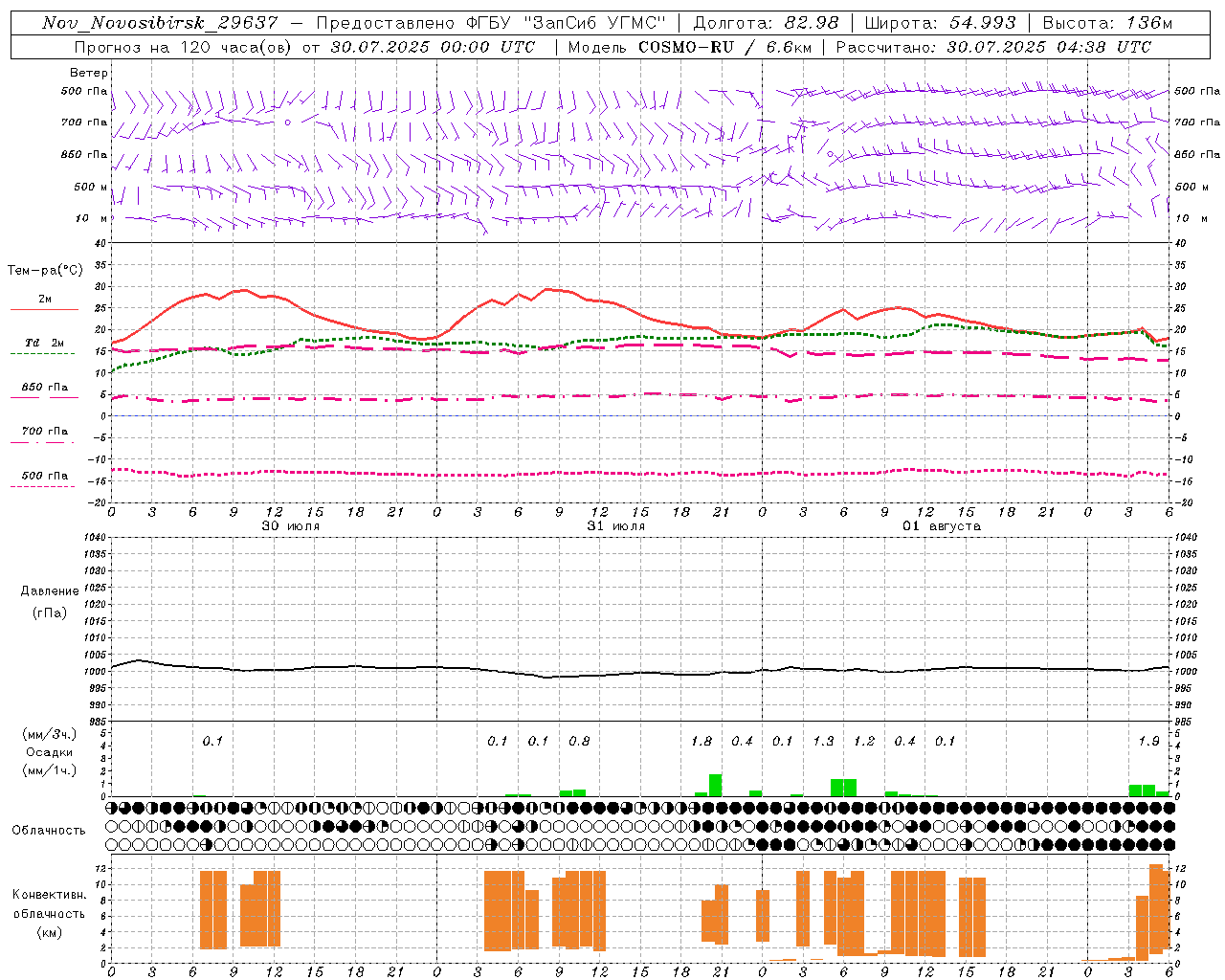Click the Облачность cloud cover label
The height and width of the screenshot is (980, 1225).
click(x=49, y=830)
